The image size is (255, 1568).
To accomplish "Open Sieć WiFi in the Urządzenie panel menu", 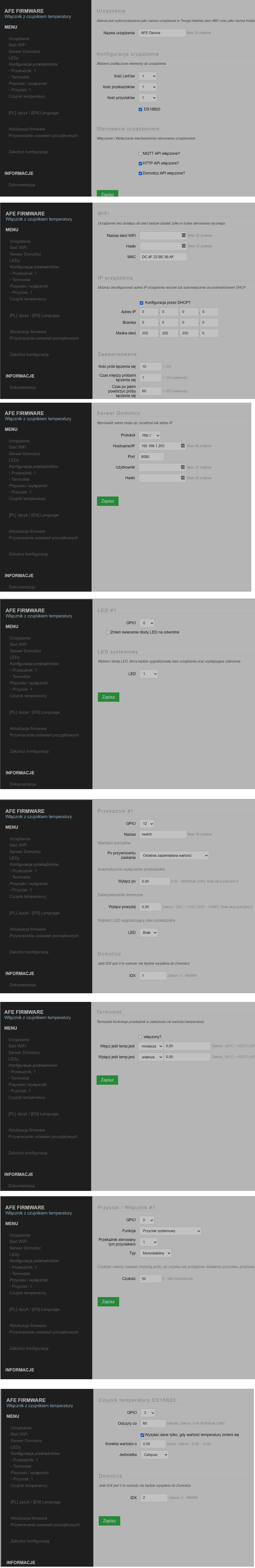I will 17,45.
